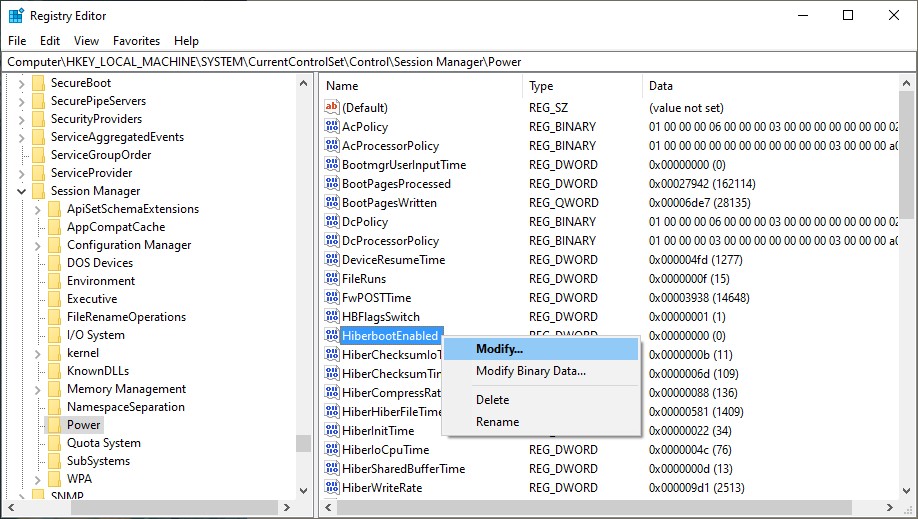Screen dimensions: 918x519
Task: Expand the Configuration Manager node
Action: click(x=37, y=245)
